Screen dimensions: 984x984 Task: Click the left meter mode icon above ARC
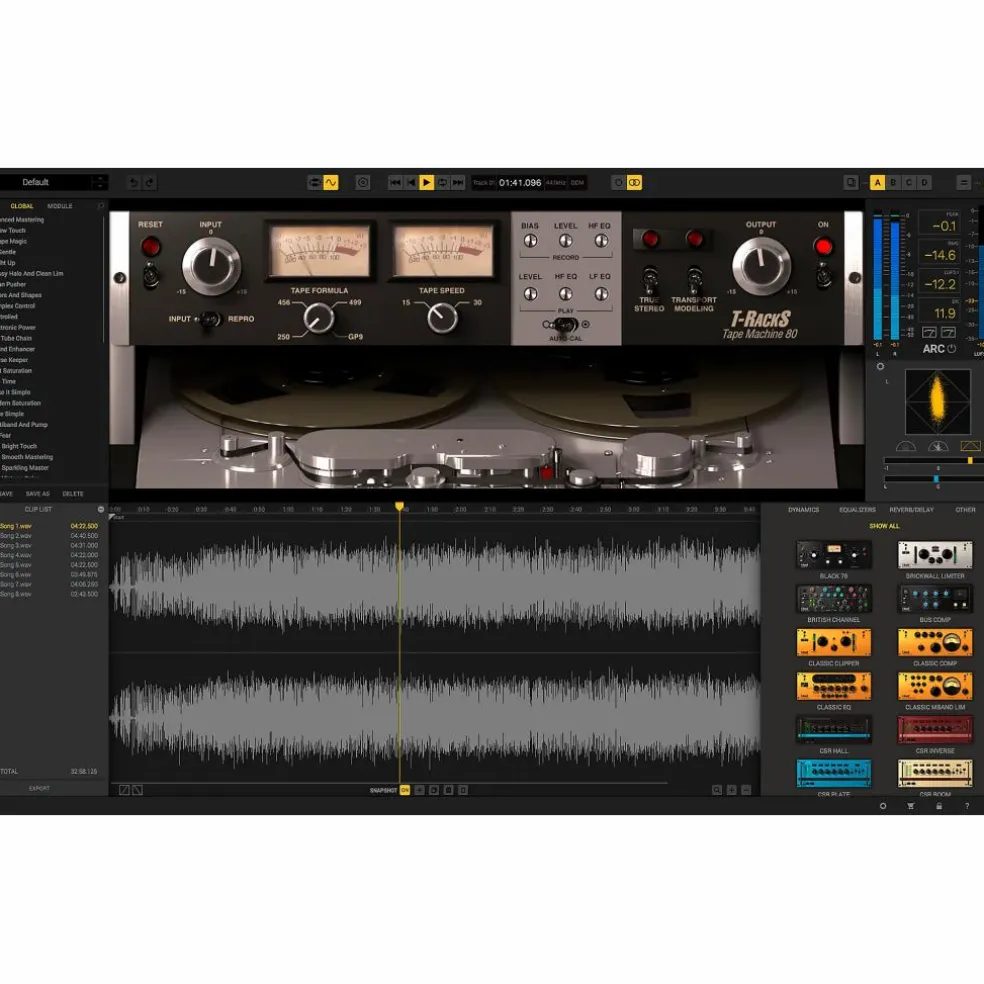click(x=929, y=332)
